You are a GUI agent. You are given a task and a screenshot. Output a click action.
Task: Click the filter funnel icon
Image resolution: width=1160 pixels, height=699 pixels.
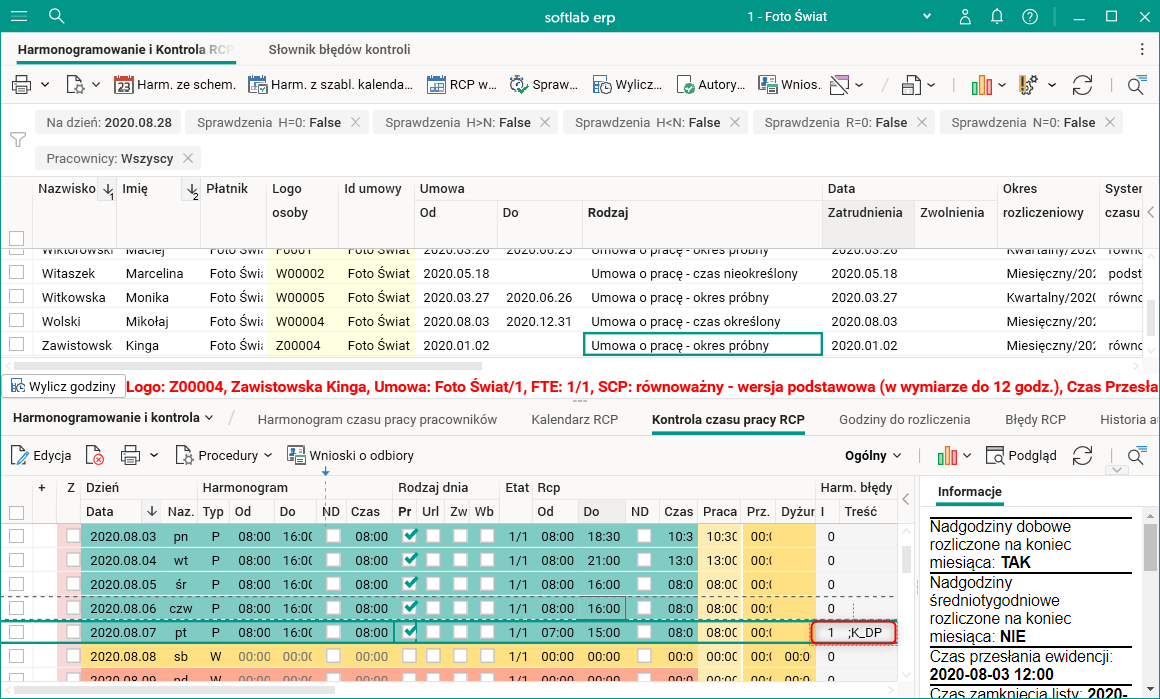pyautogui.click(x=17, y=139)
